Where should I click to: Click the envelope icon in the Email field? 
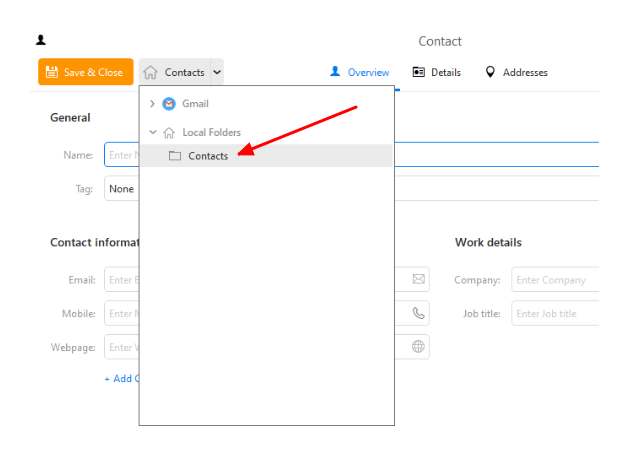pyautogui.click(x=418, y=279)
